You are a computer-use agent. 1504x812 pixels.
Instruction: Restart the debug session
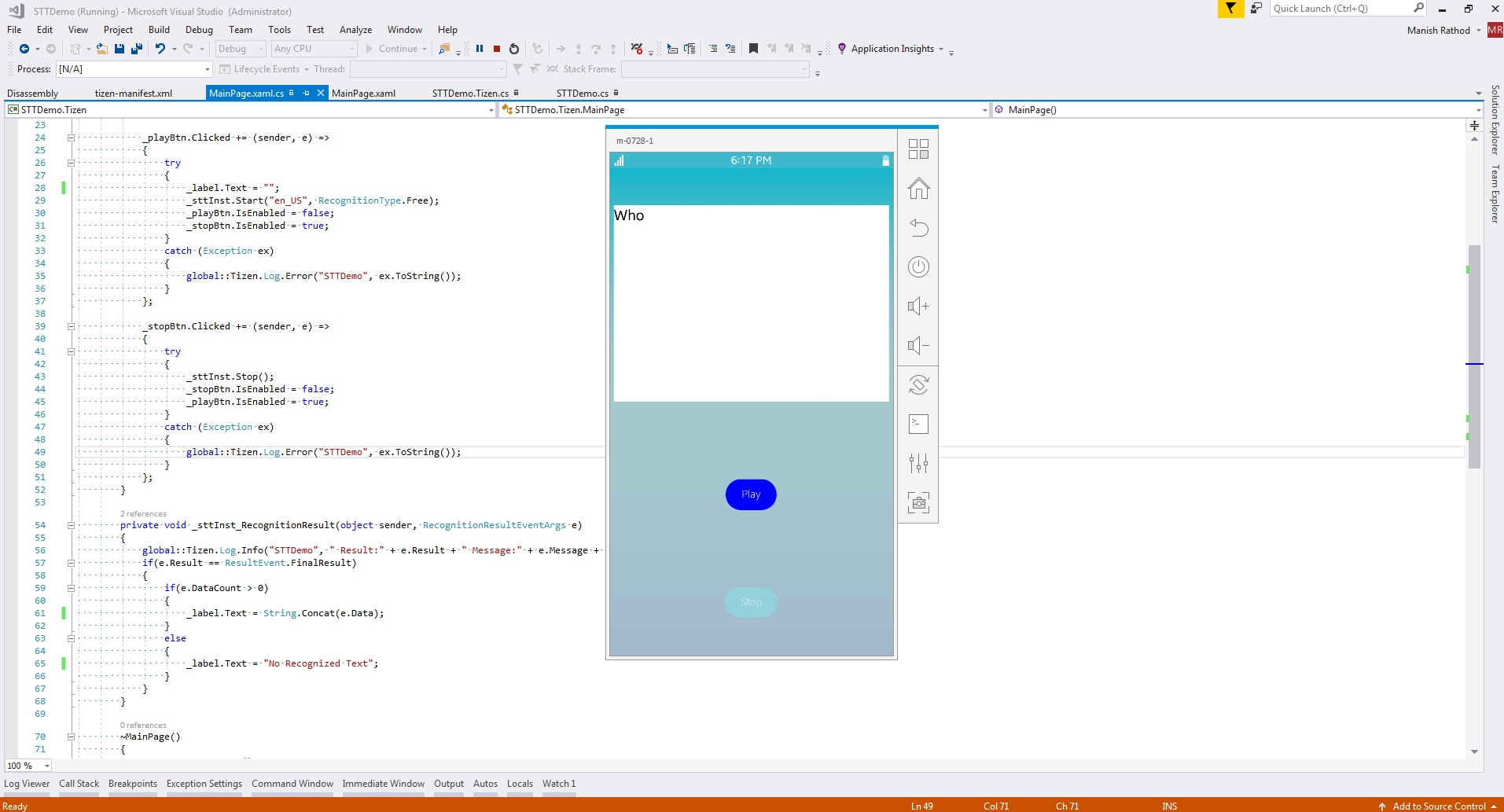tap(514, 49)
